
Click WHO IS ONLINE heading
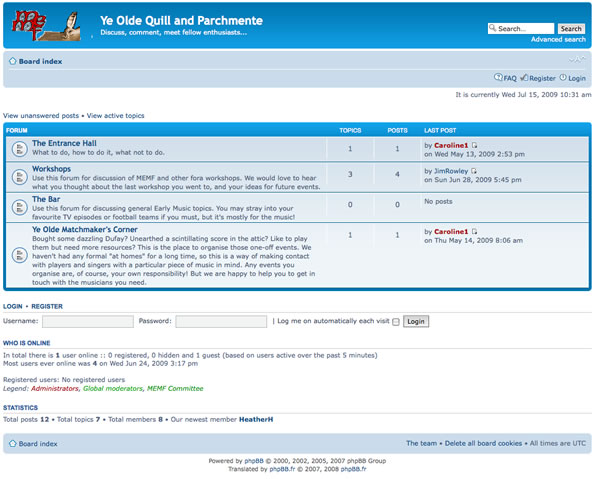click(26, 343)
